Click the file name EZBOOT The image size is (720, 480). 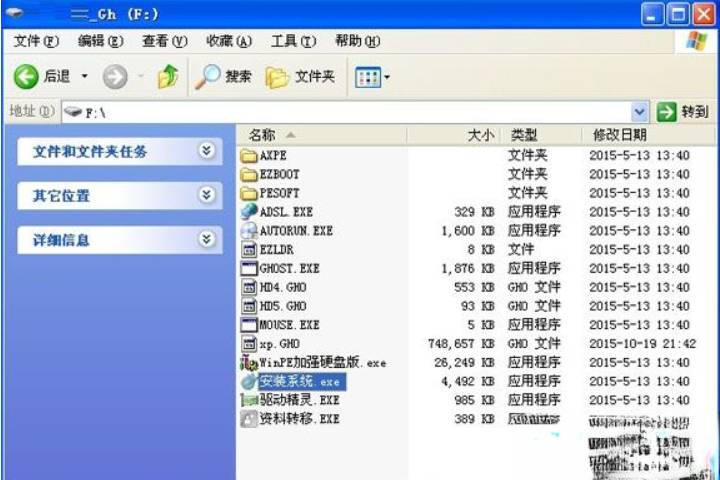pyautogui.click(x=280, y=175)
